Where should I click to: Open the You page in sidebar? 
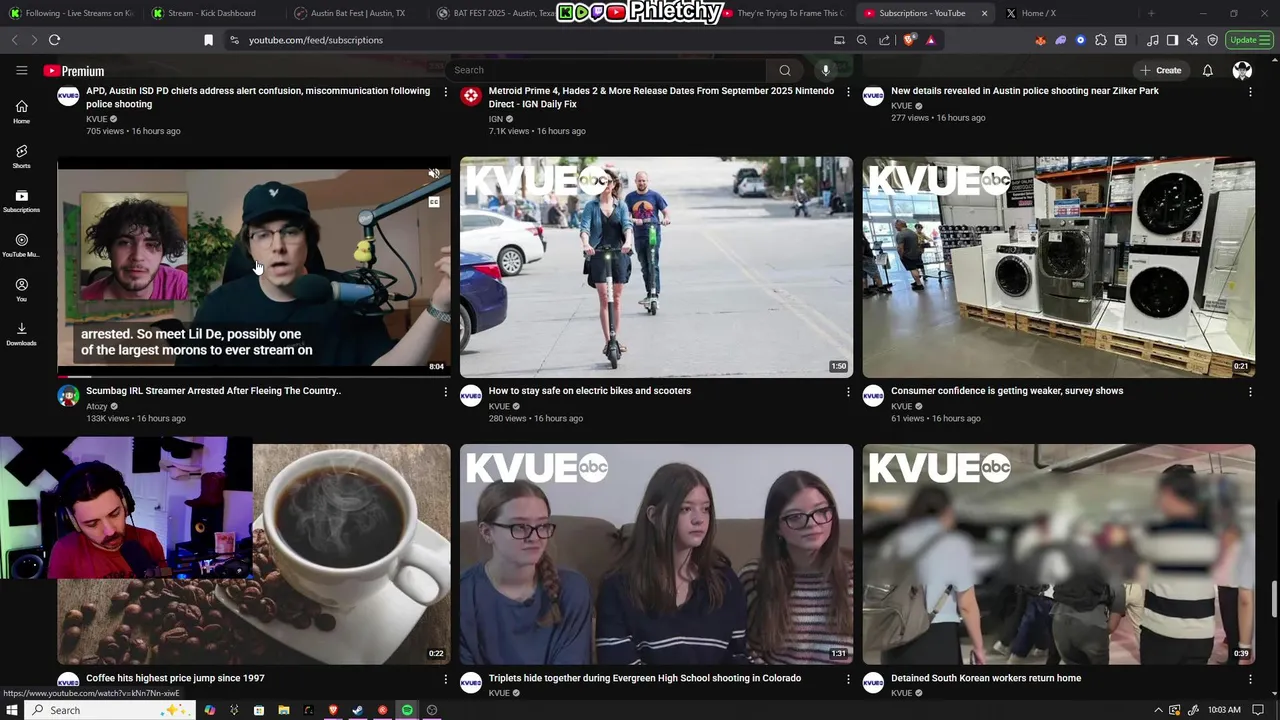(21, 290)
